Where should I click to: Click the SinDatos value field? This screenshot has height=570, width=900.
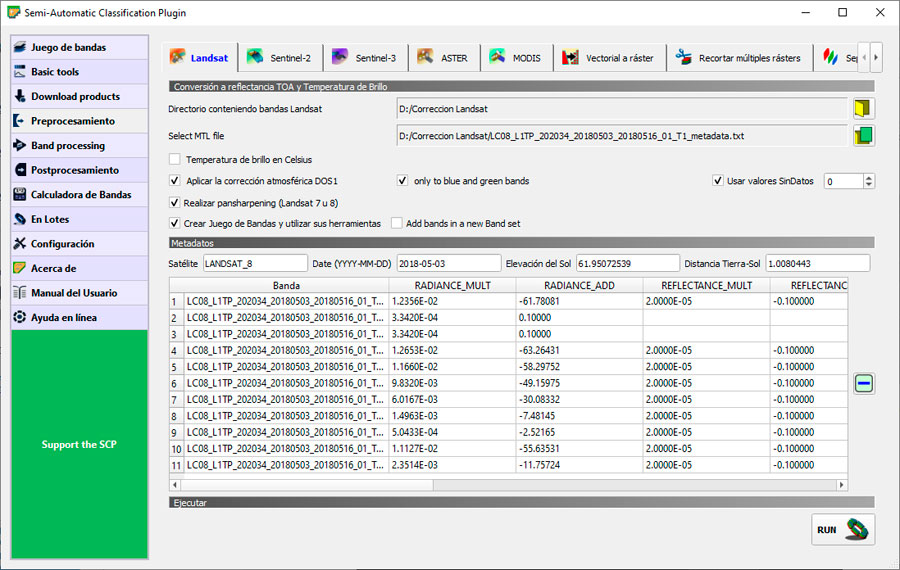coord(843,181)
